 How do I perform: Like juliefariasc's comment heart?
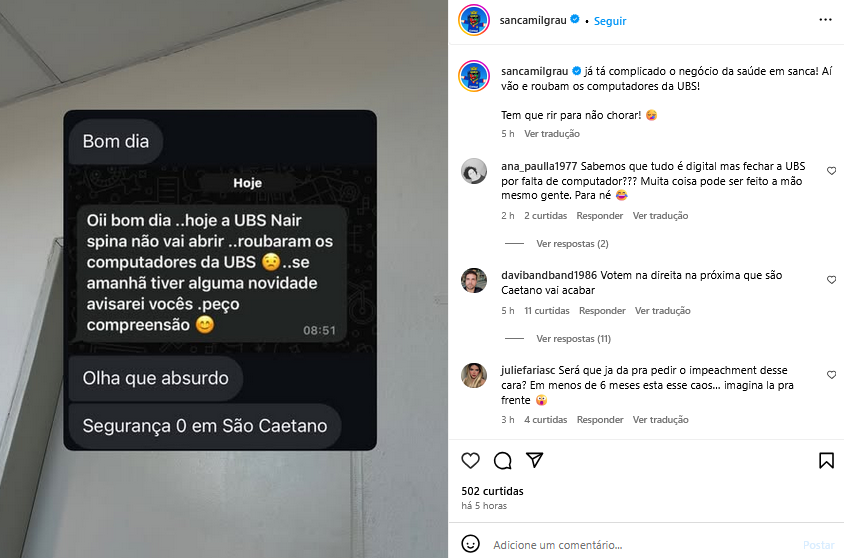pyautogui.click(x=832, y=375)
